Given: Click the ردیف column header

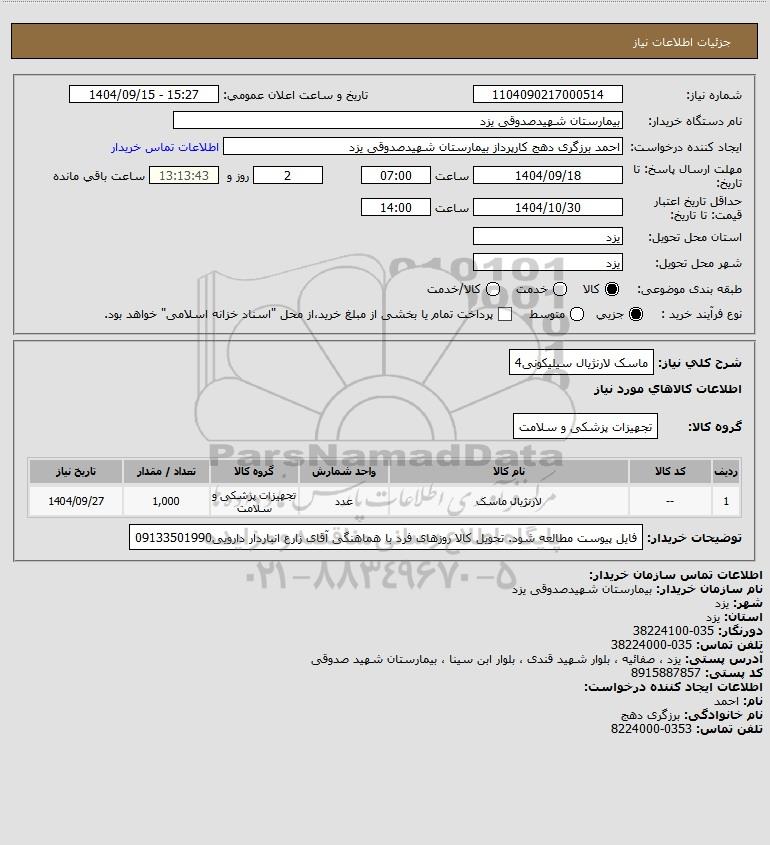Looking at the screenshot, I should pos(726,472).
